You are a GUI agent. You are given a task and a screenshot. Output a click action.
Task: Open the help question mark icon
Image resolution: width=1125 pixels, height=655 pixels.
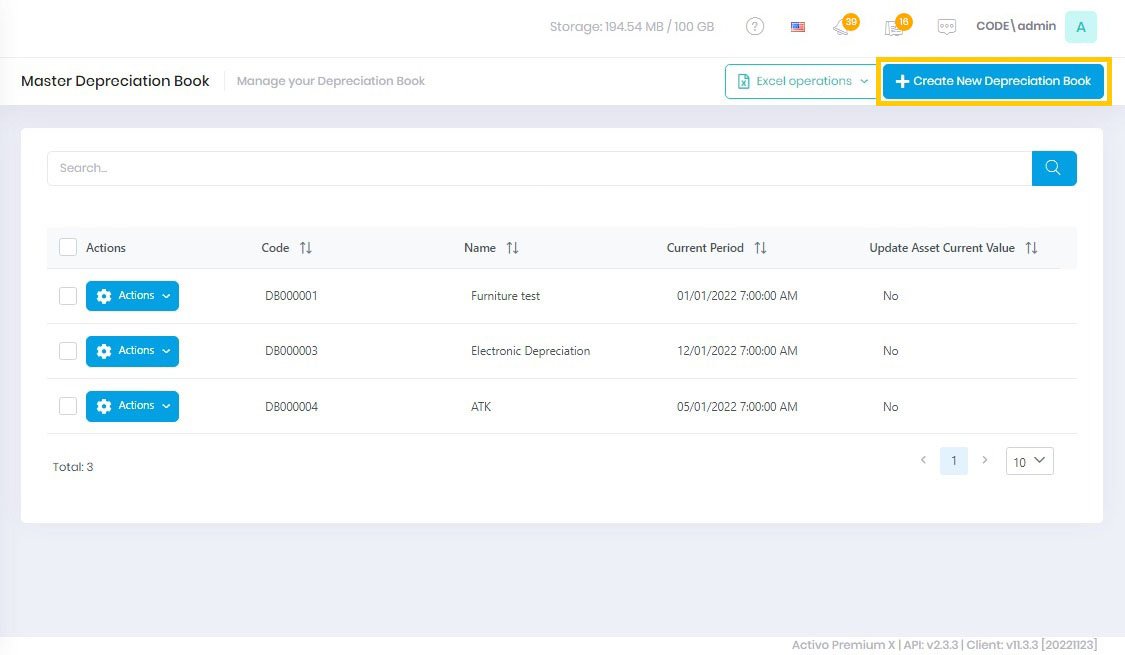[x=755, y=26]
